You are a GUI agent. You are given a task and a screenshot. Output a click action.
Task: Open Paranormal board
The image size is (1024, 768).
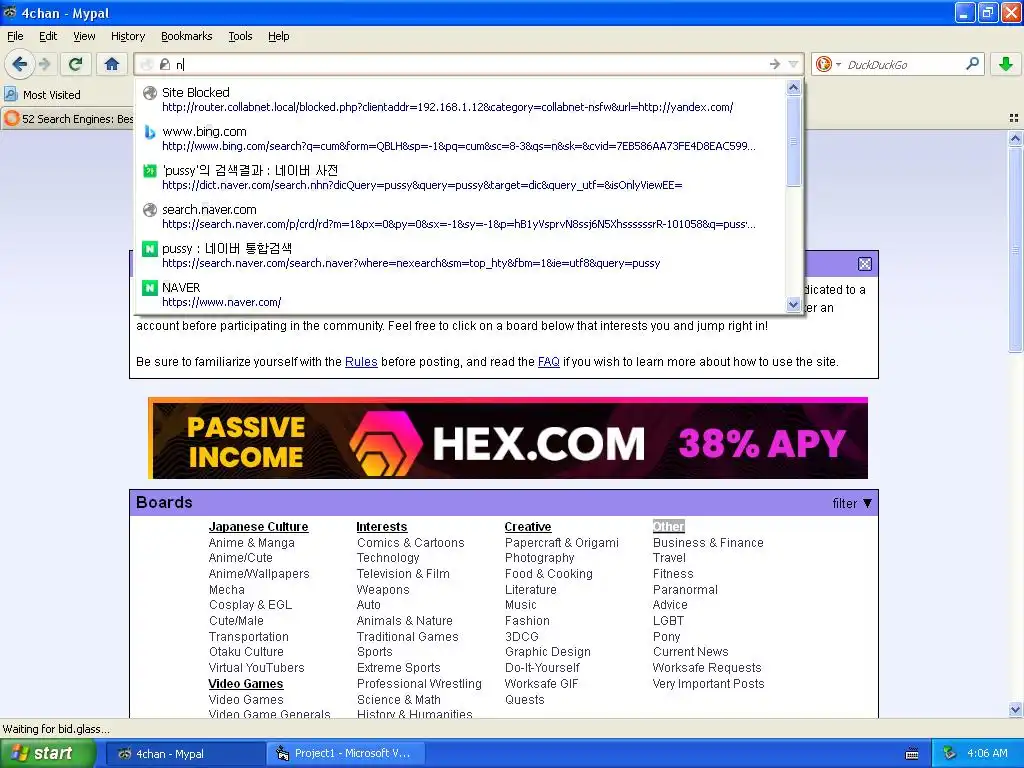685,590
